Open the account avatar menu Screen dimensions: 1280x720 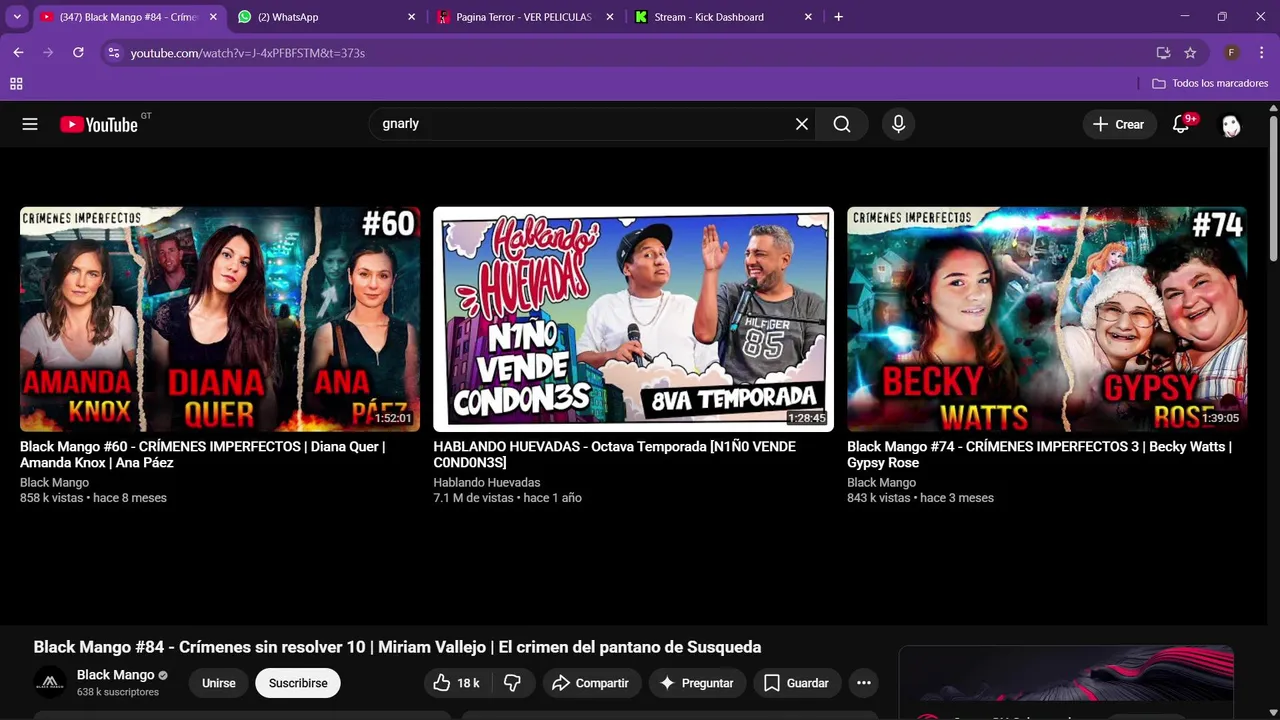[1231, 125]
